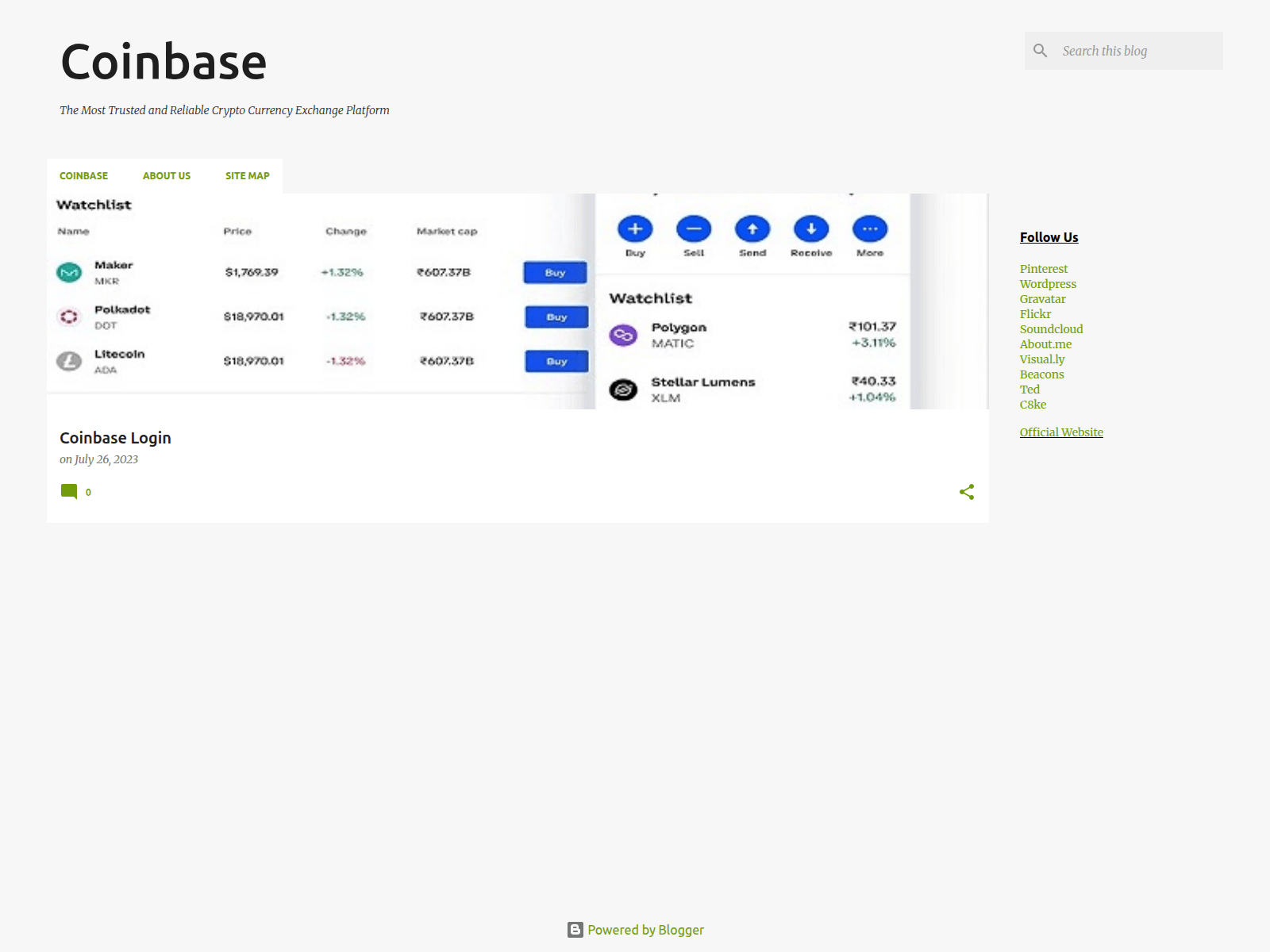Open the Coinbase blog title
1270x952 pixels.
(x=164, y=62)
